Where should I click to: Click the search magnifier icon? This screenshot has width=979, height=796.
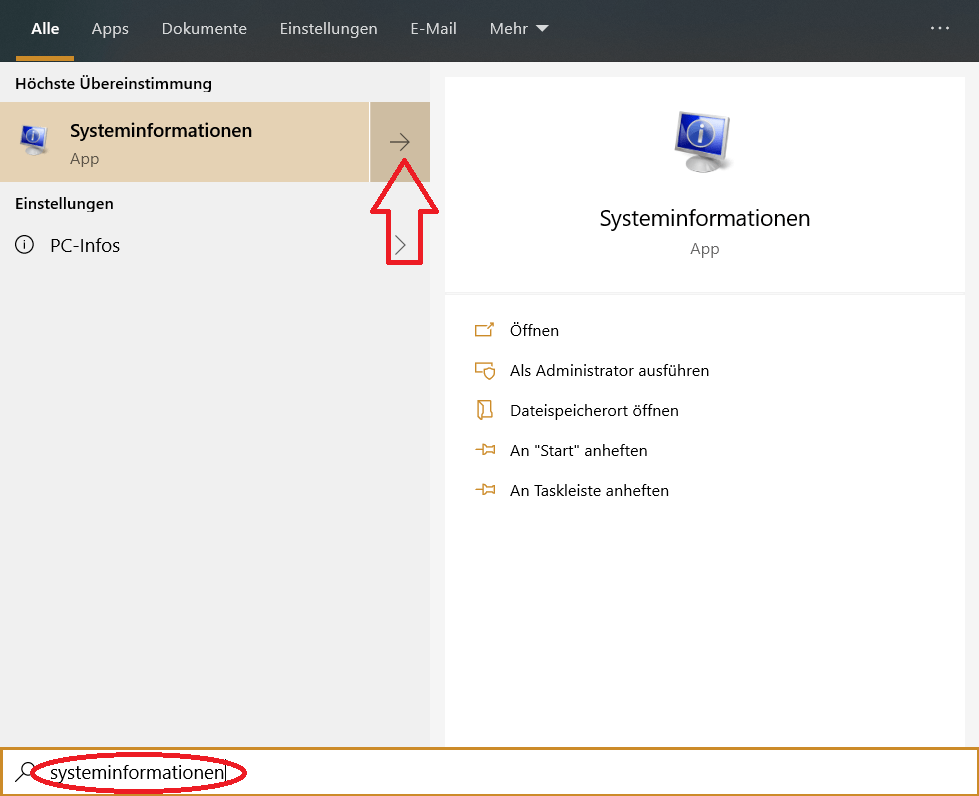[22, 772]
